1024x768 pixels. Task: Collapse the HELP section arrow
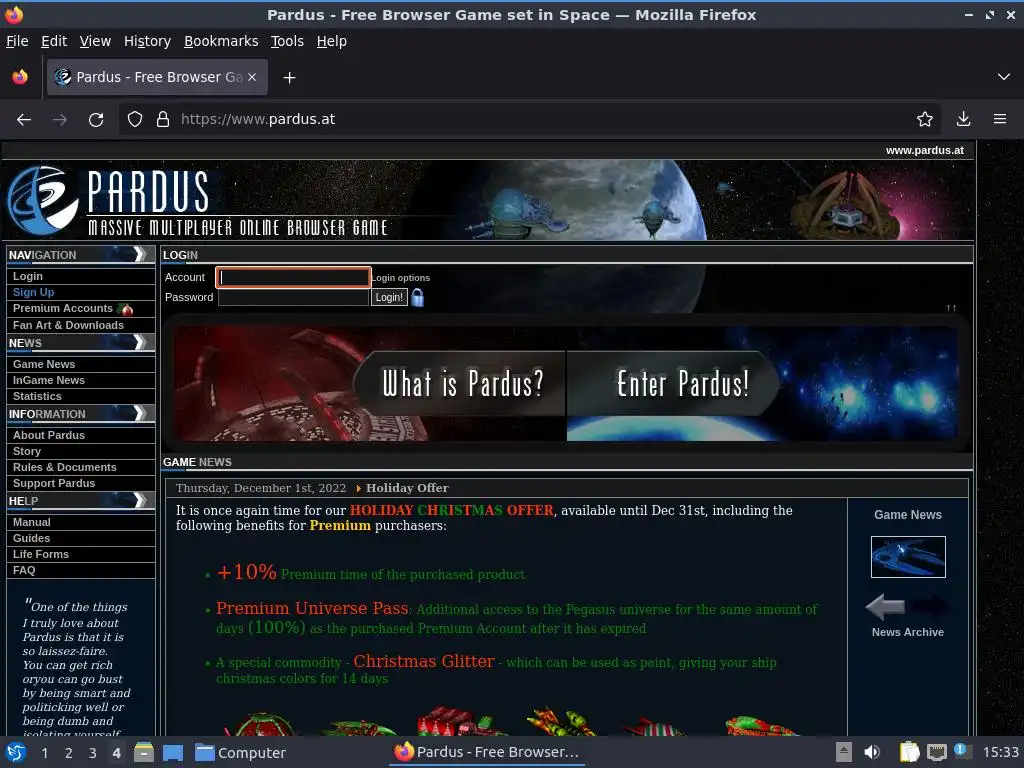click(x=140, y=500)
